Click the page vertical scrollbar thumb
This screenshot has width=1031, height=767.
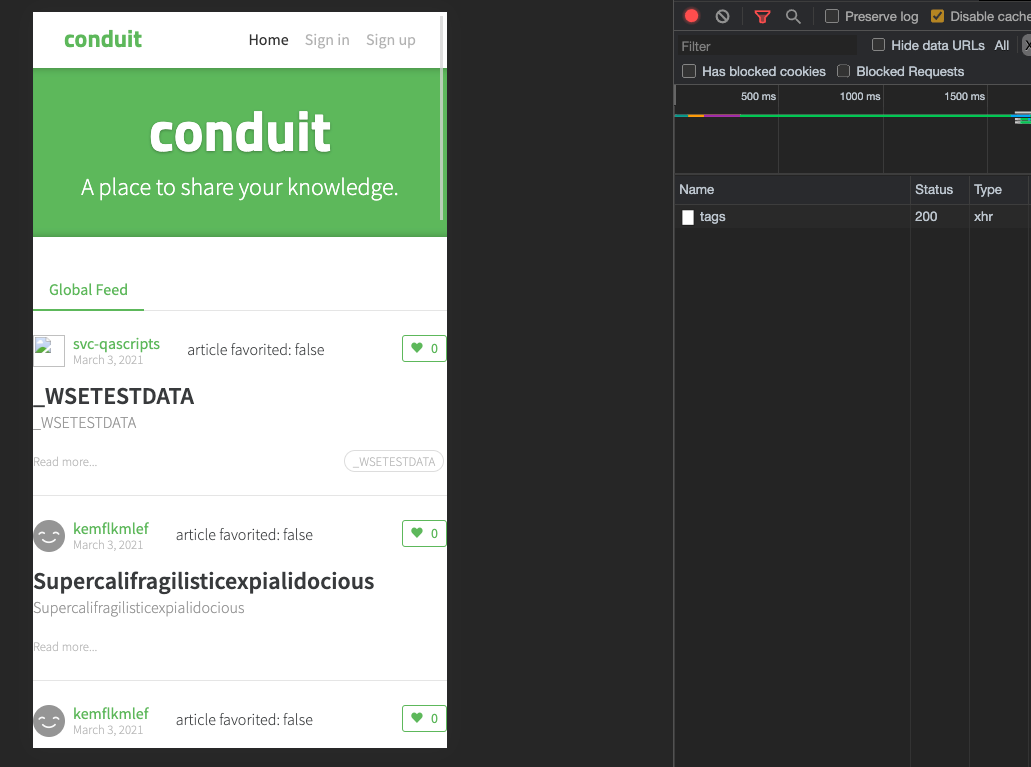coord(442,117)
